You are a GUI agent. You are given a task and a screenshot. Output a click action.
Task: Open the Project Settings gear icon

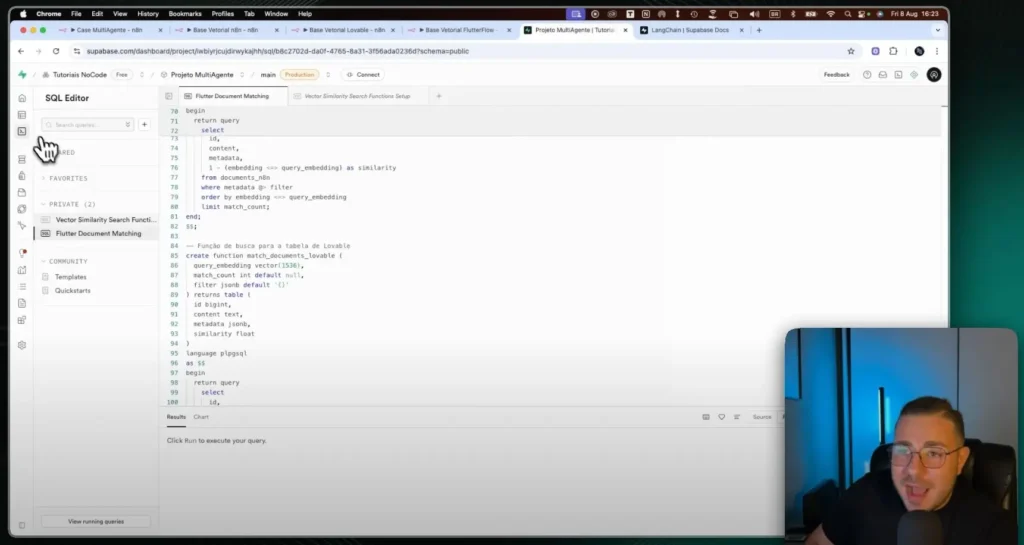point(22,345)
